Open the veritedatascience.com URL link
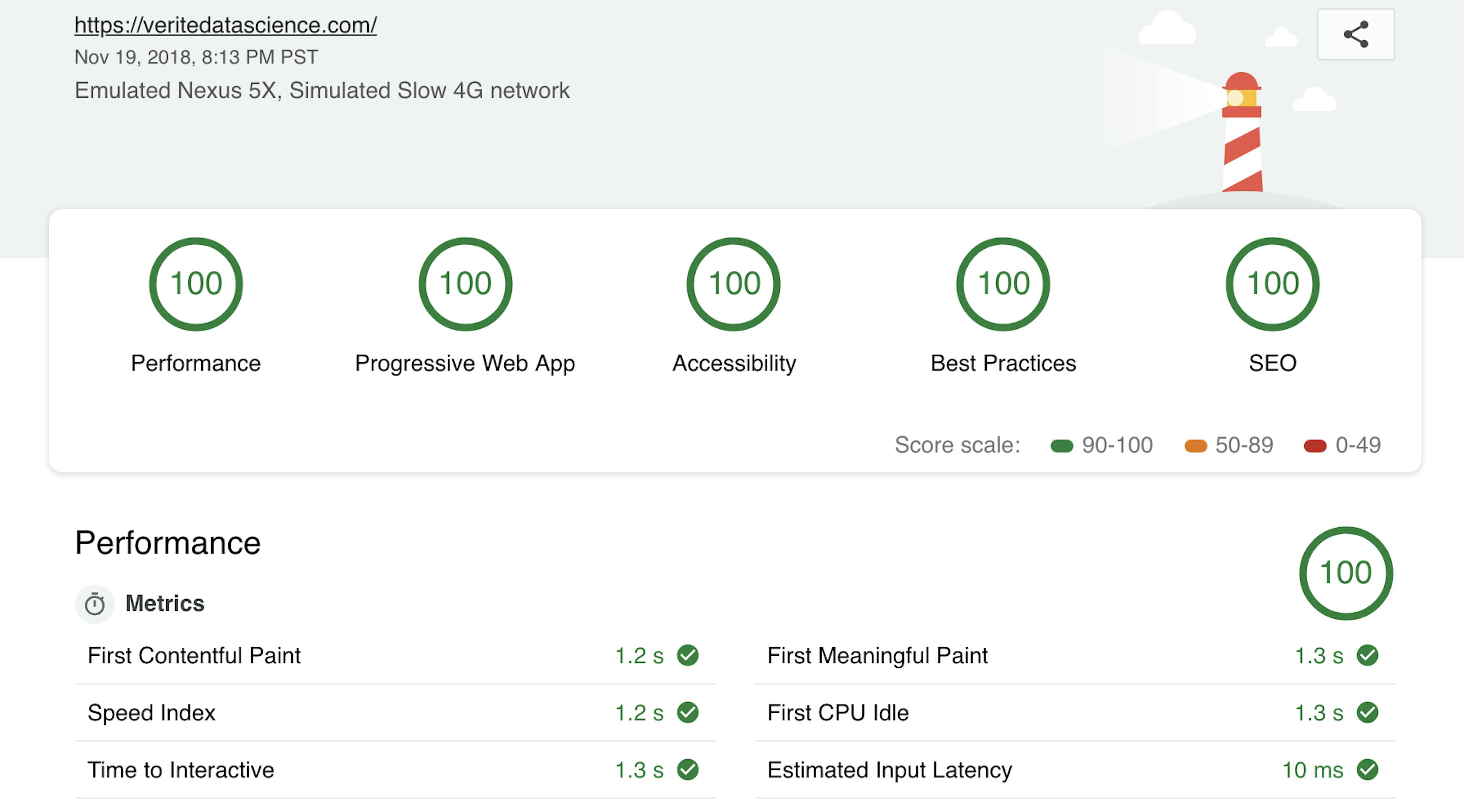1464x812 pixels. pyautogui.click(x=225, y=25)
